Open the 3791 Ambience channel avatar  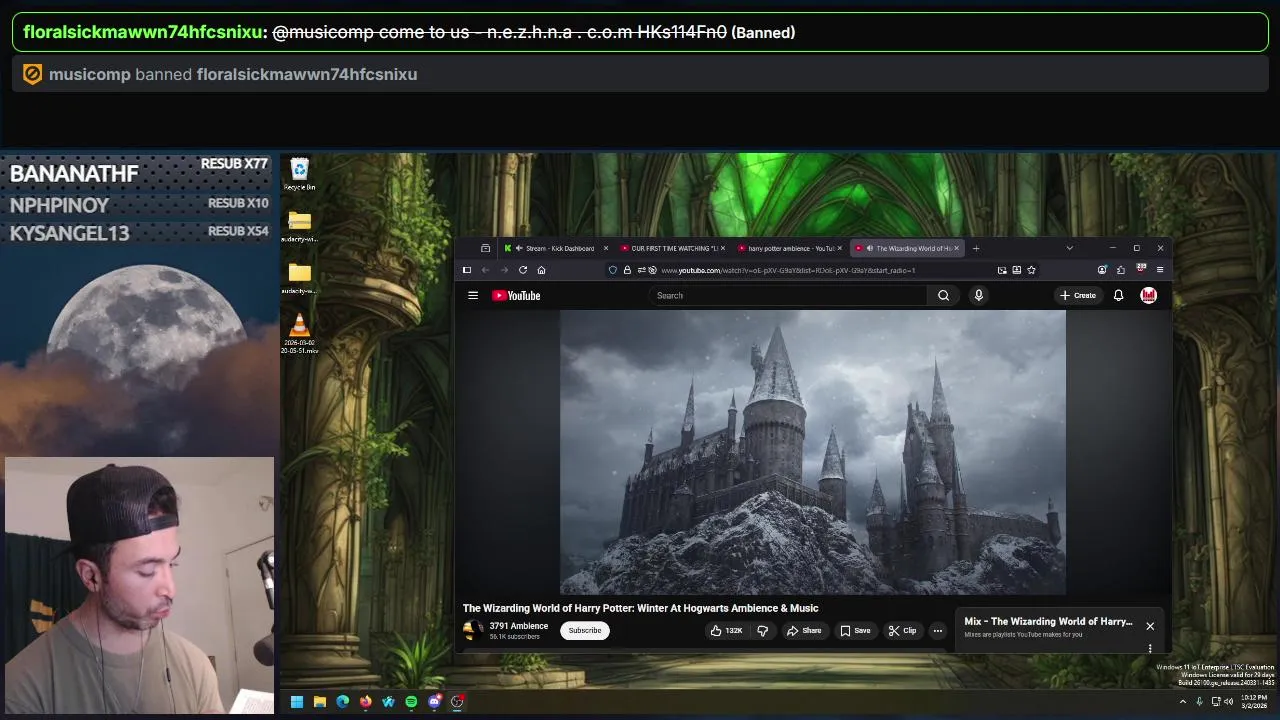[472, 630]
